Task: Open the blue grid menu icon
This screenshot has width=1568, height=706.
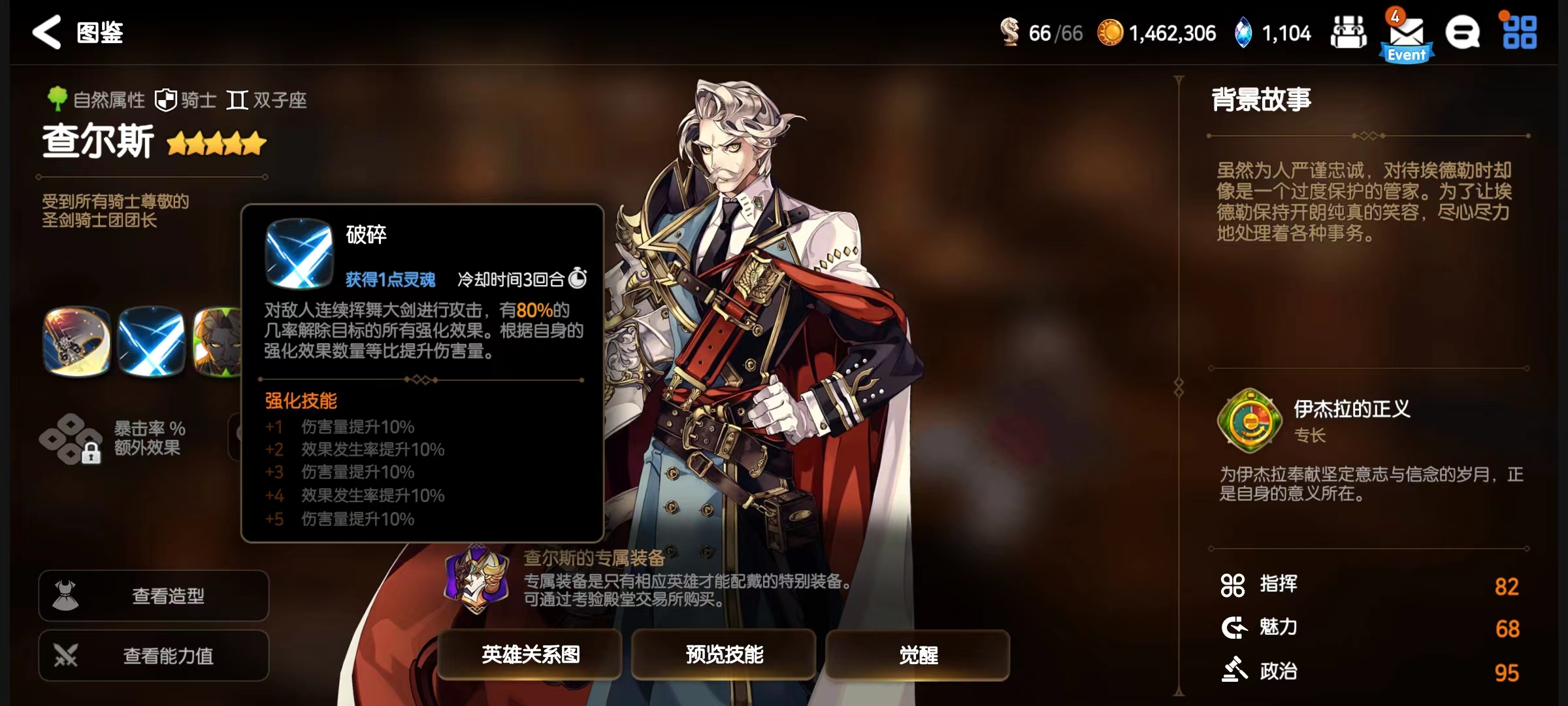Action: (1519, 33)
